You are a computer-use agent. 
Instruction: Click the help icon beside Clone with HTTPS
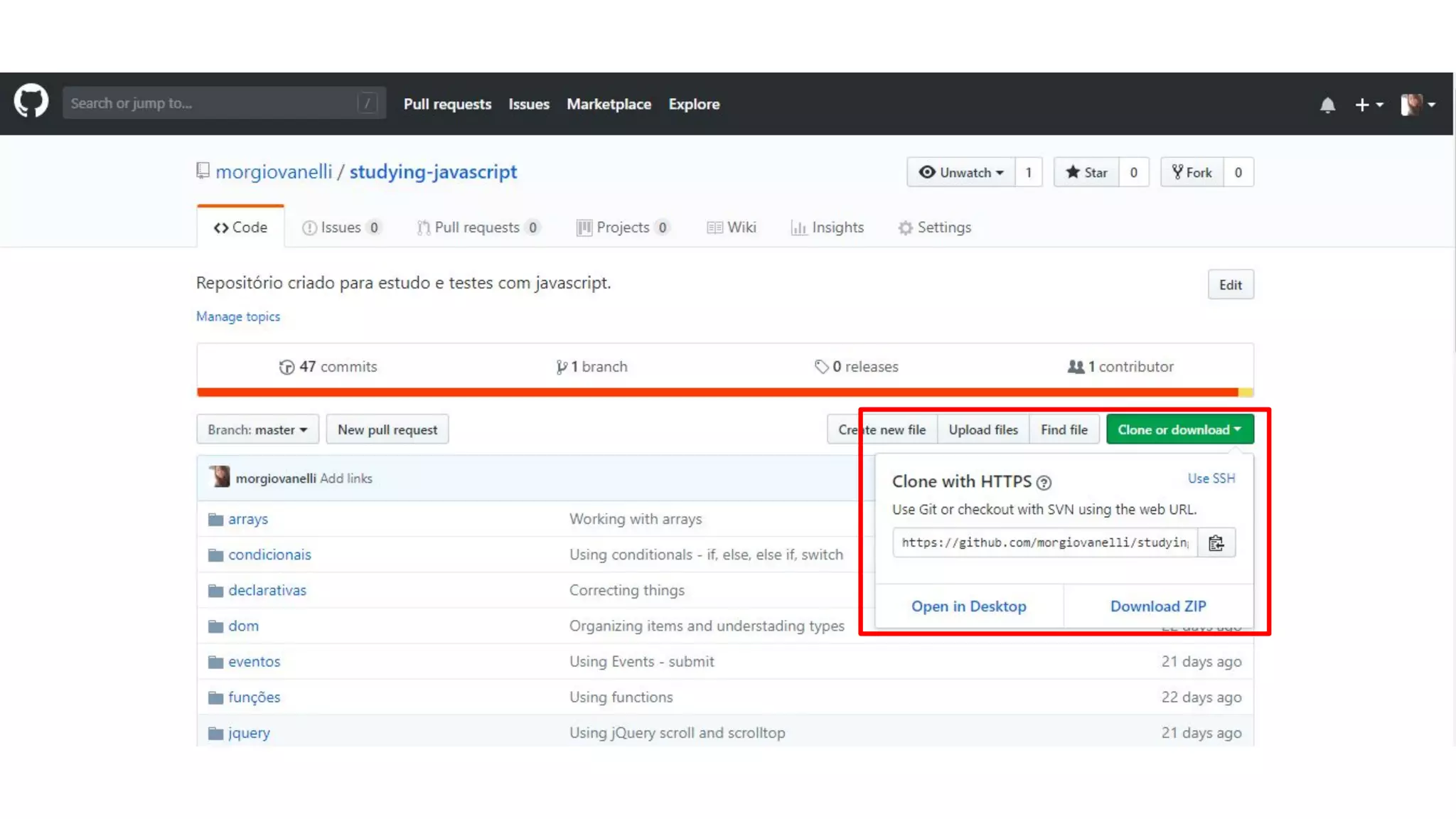[x=1044, y=483]
